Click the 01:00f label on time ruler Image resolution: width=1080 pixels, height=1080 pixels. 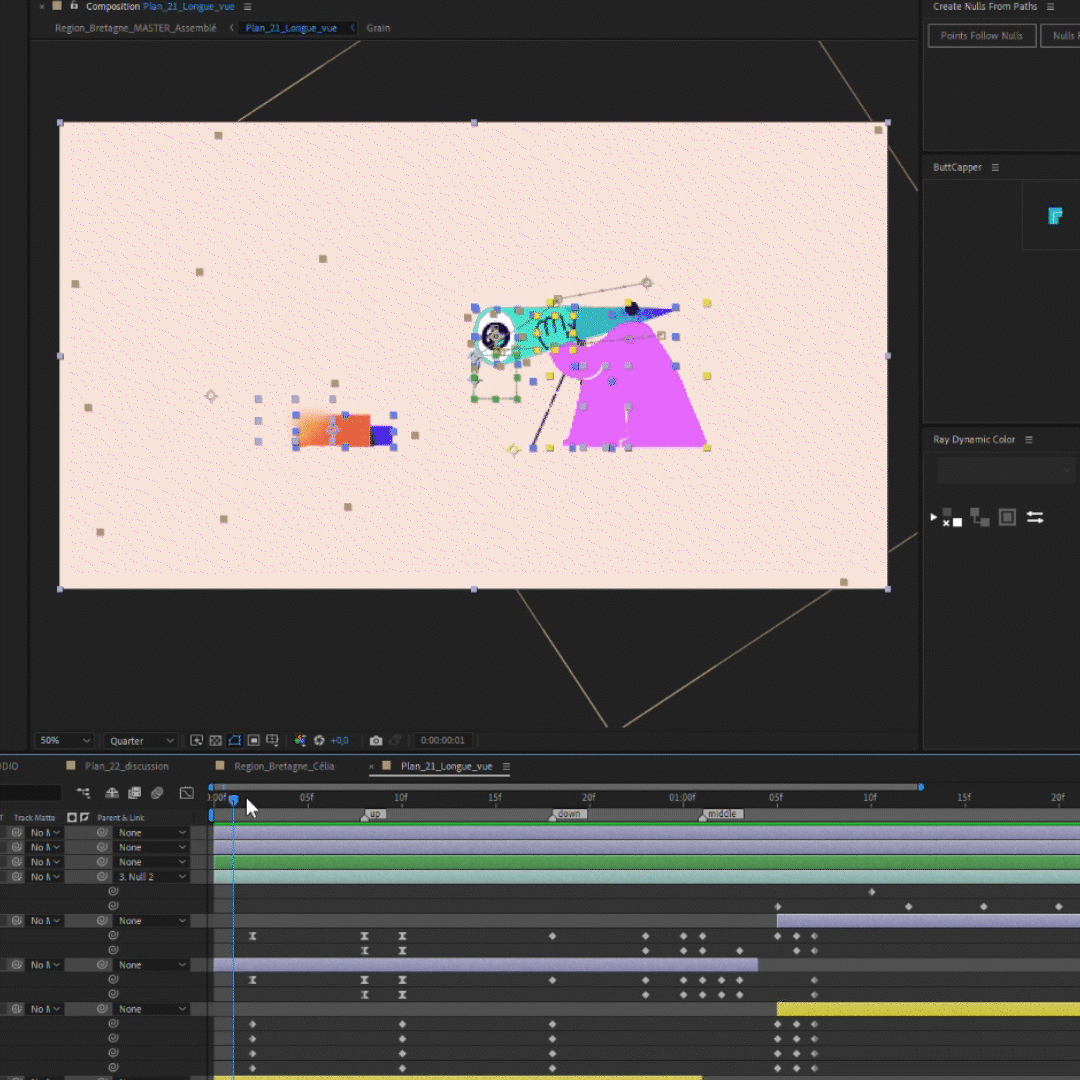[682, 798]
